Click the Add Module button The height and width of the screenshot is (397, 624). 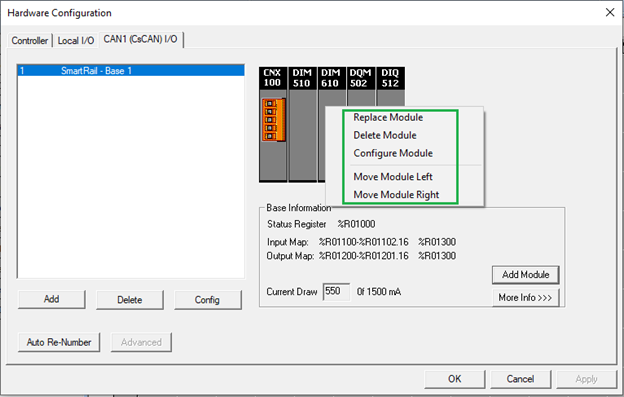525,274
